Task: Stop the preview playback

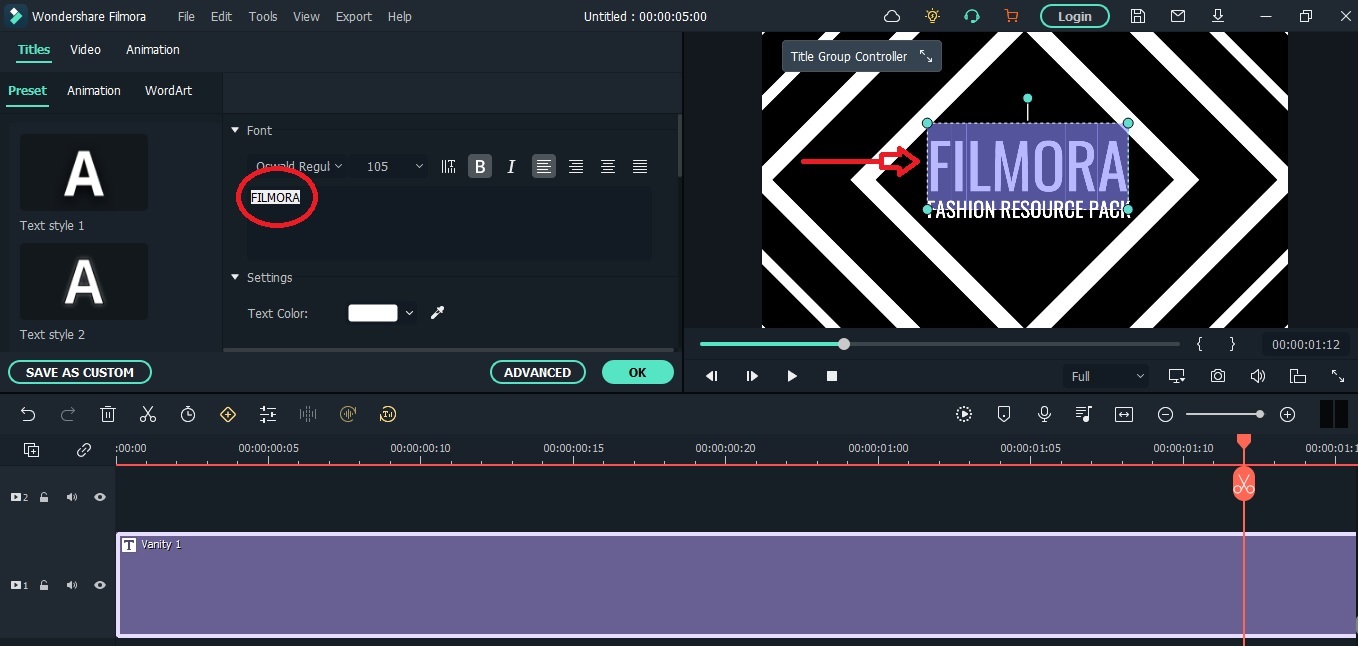Action: (x=832, y=376)
